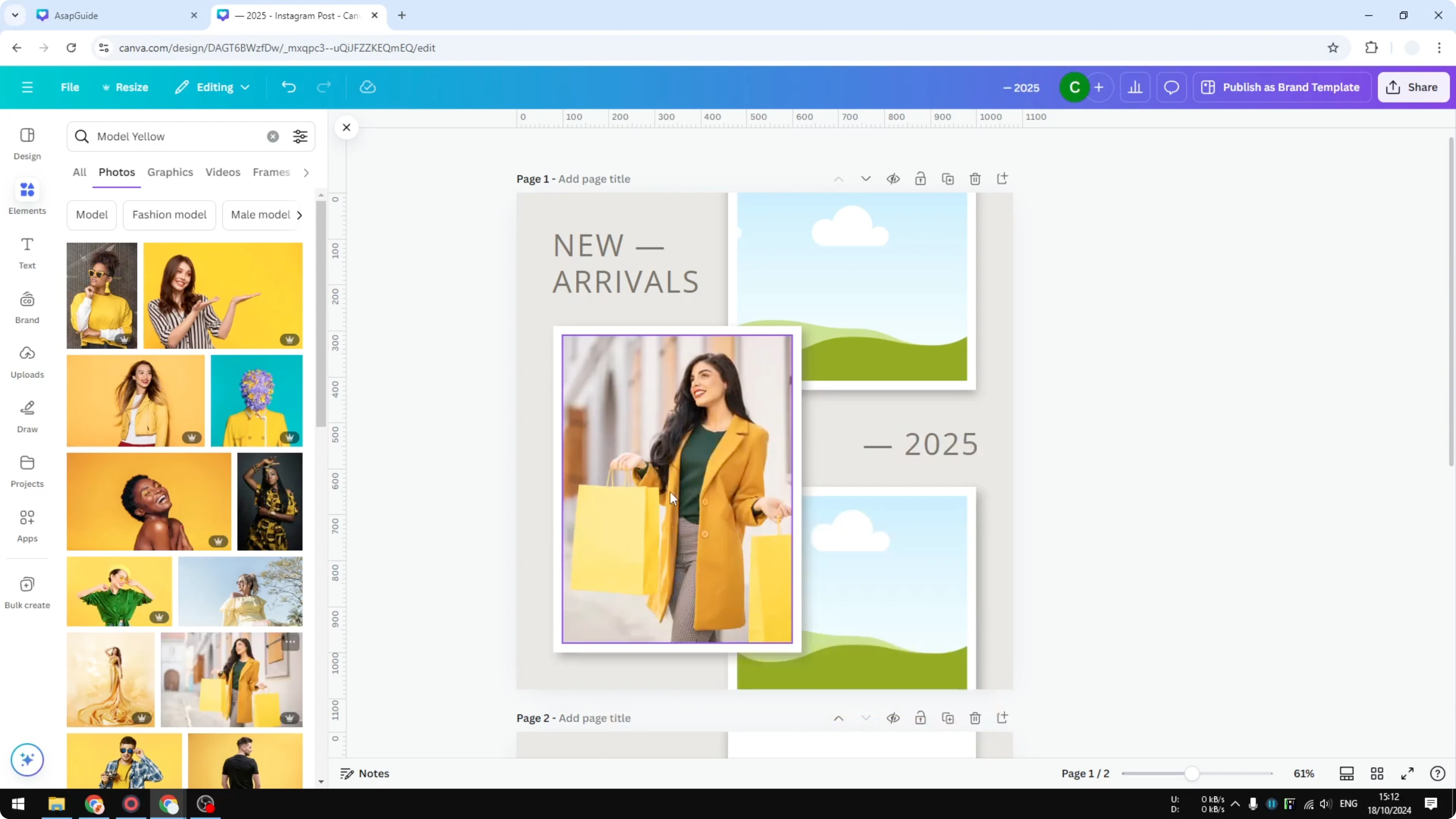Open search filter options icon
This screenshot has height=819, width=1456.
[300, 136]
